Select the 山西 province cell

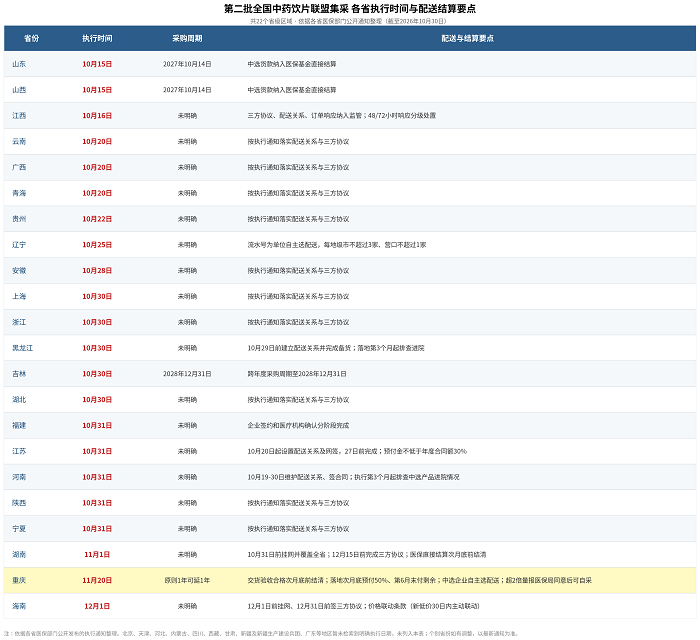coord(19,90)
